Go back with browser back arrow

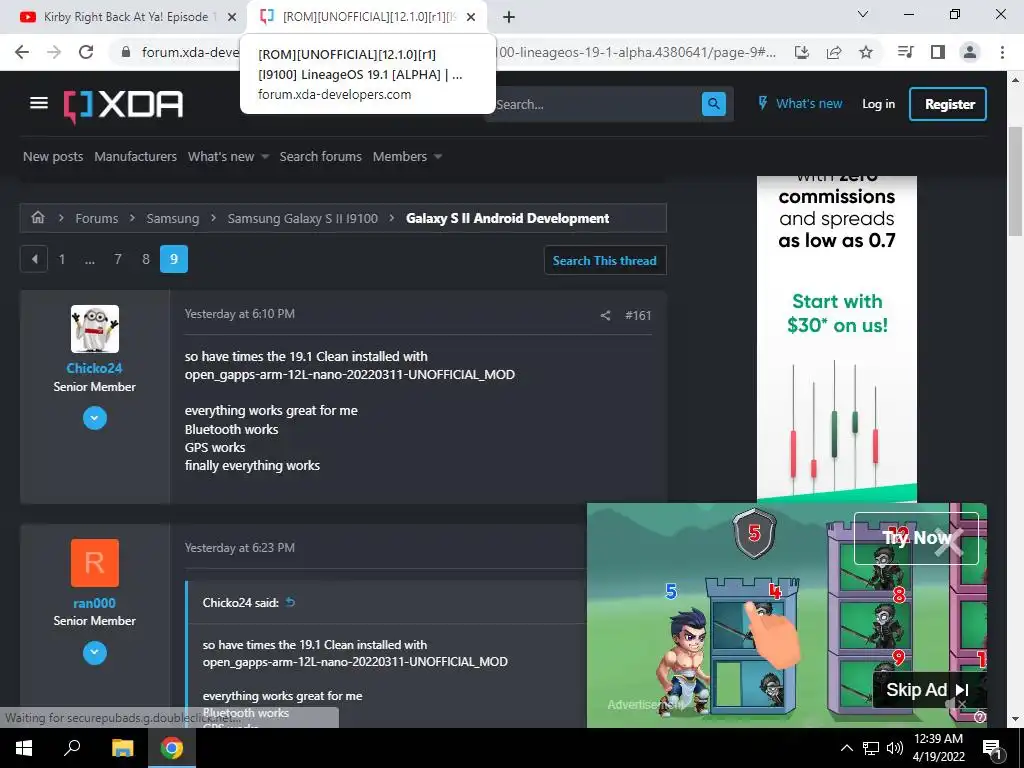[22, 52]
